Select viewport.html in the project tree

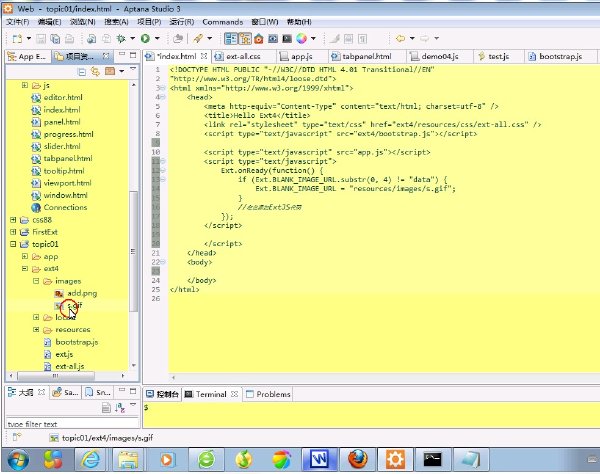point(67,183)
